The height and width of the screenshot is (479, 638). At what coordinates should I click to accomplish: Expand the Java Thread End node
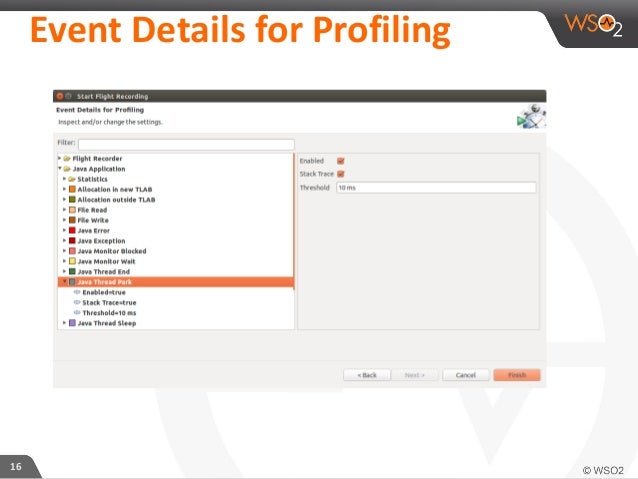tap(64, 271)
